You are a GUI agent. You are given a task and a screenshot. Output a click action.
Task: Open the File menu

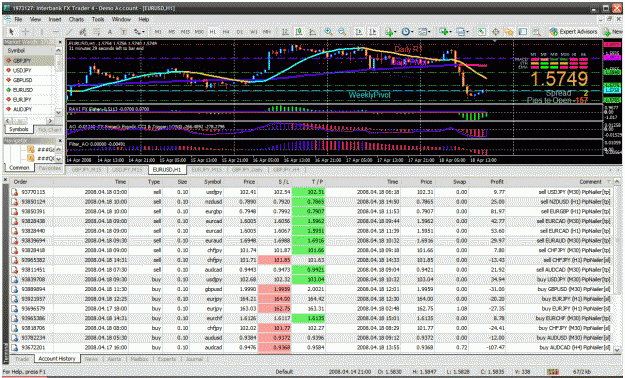[x=18, y=19]
